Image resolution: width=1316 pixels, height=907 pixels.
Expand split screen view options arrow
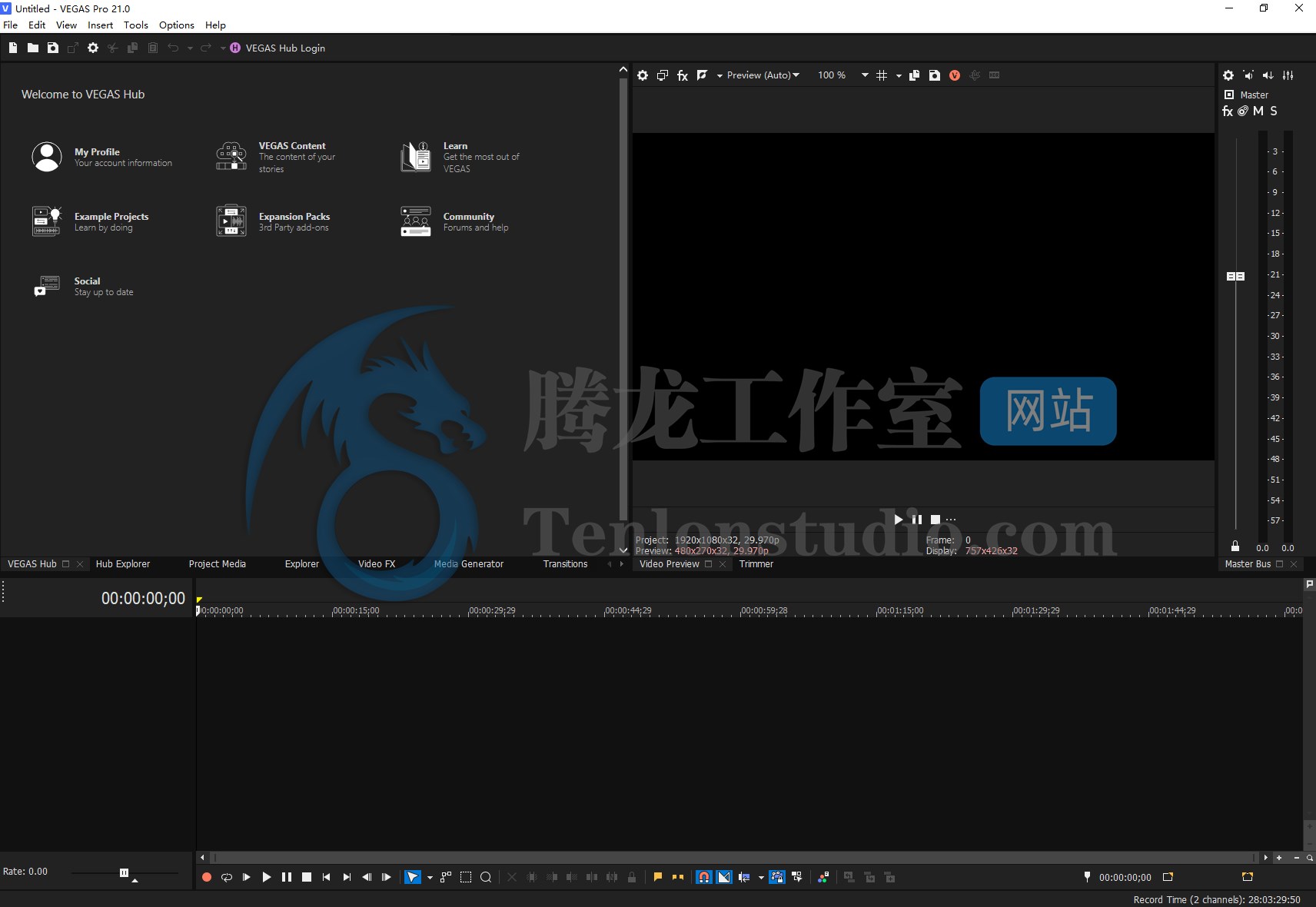click(x=719, y=75)
